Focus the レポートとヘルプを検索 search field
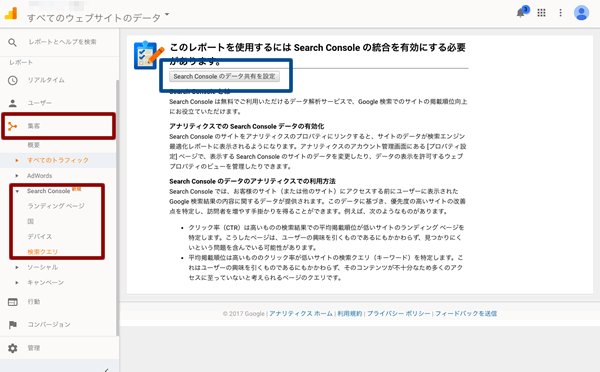 pos(62,42)
